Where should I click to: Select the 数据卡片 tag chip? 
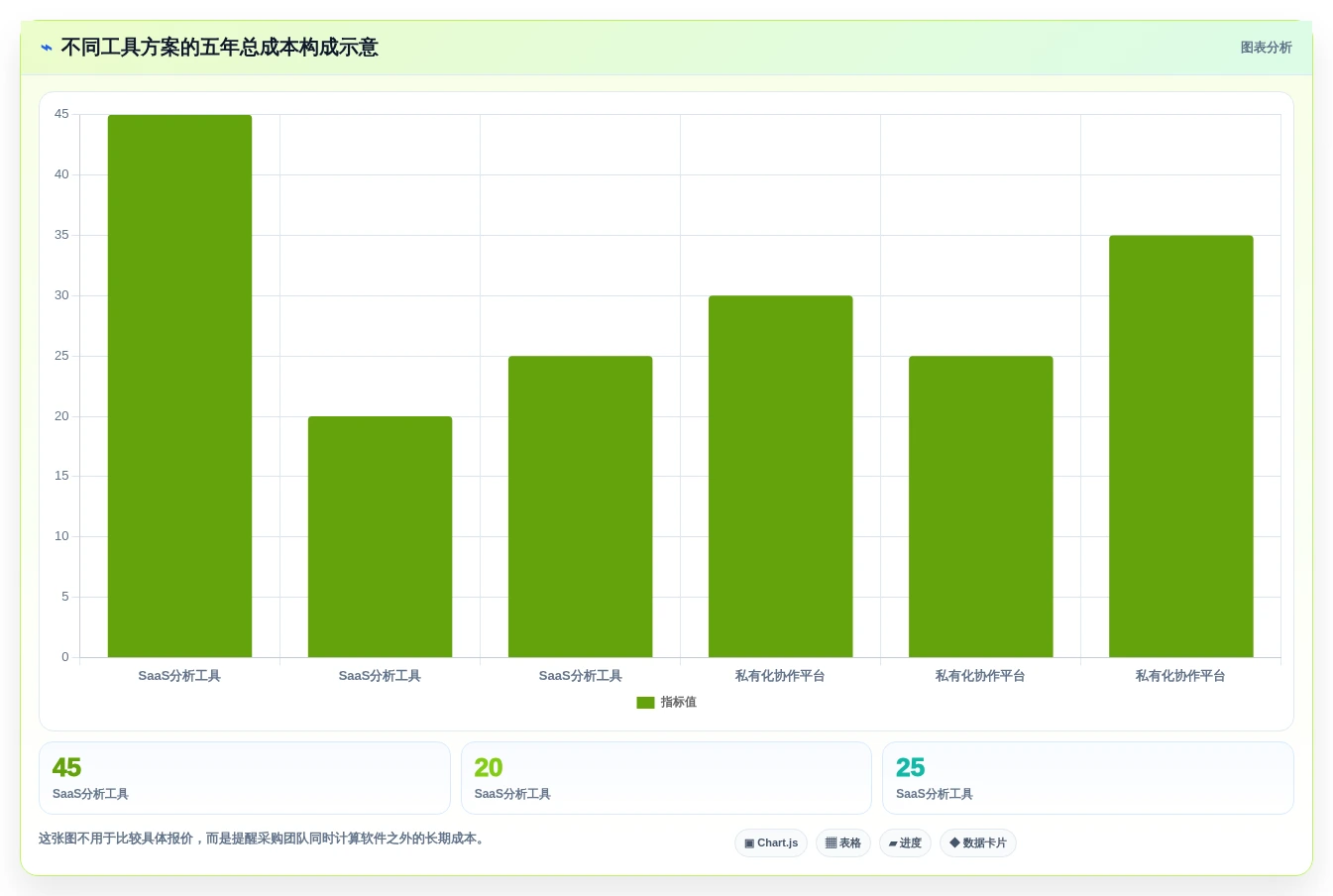click(x=978, y=843)
